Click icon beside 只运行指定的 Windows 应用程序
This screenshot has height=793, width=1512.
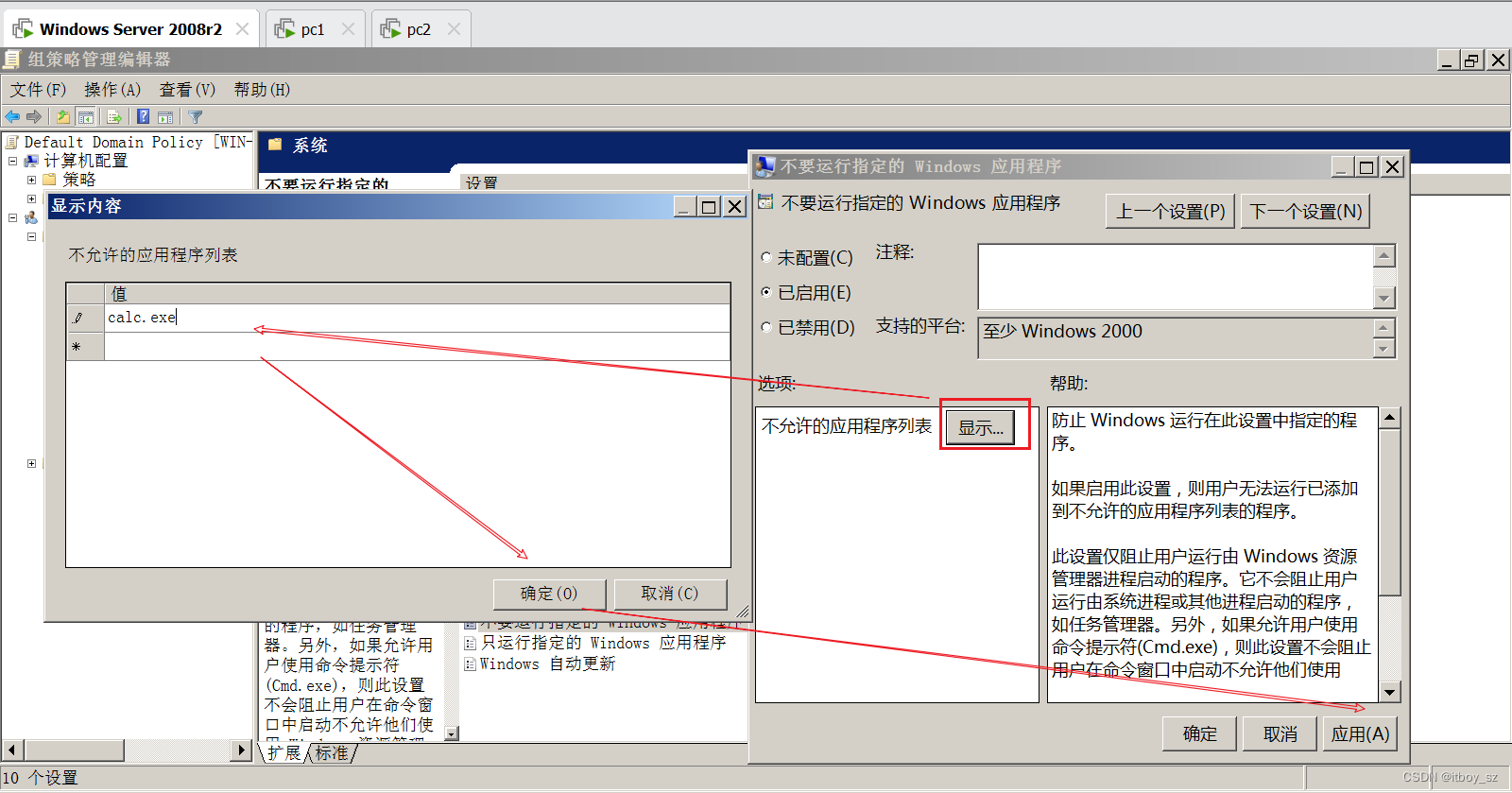click(x=470, y=643)
